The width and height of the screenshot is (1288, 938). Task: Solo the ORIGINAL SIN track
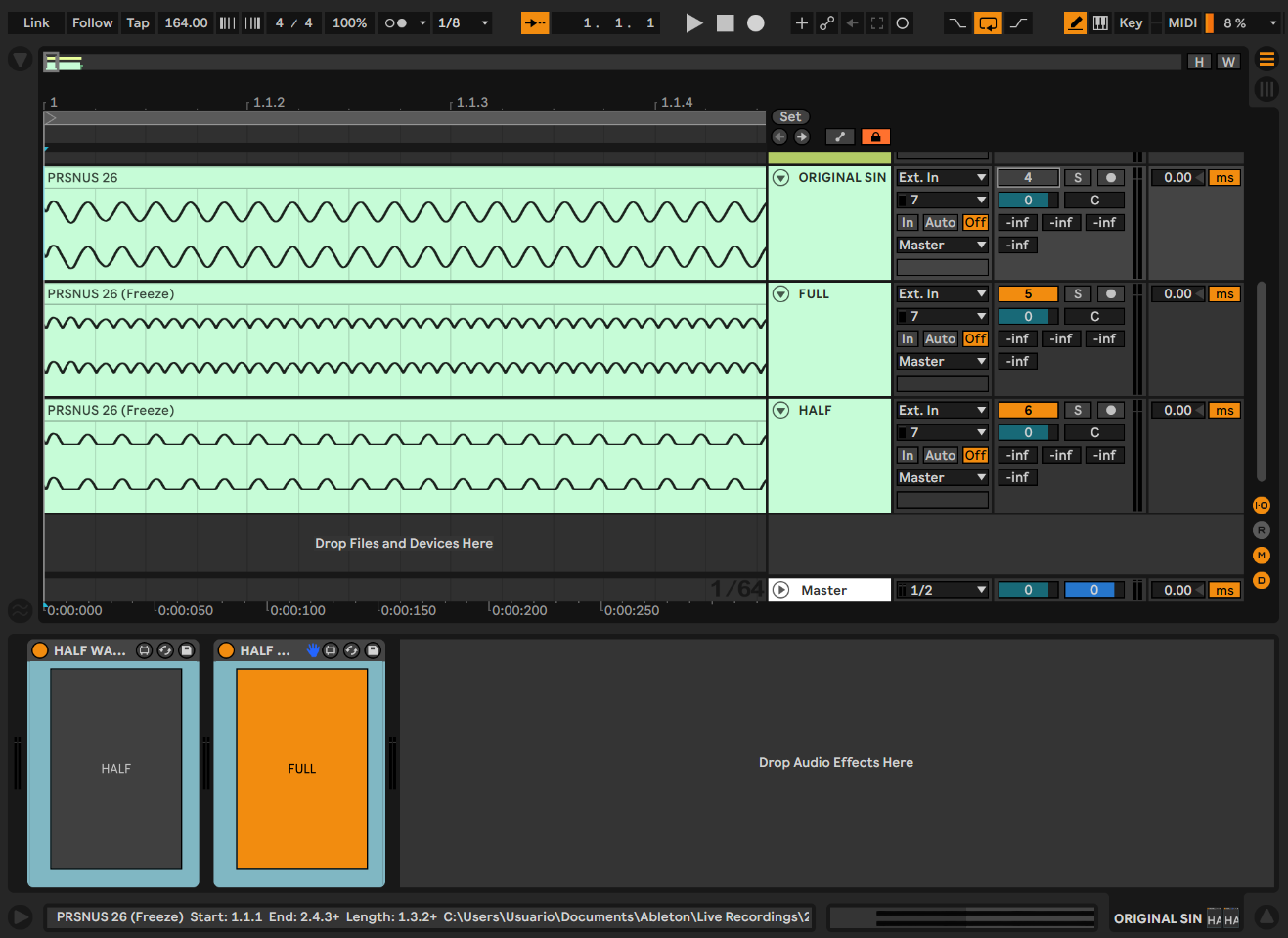1077,178
